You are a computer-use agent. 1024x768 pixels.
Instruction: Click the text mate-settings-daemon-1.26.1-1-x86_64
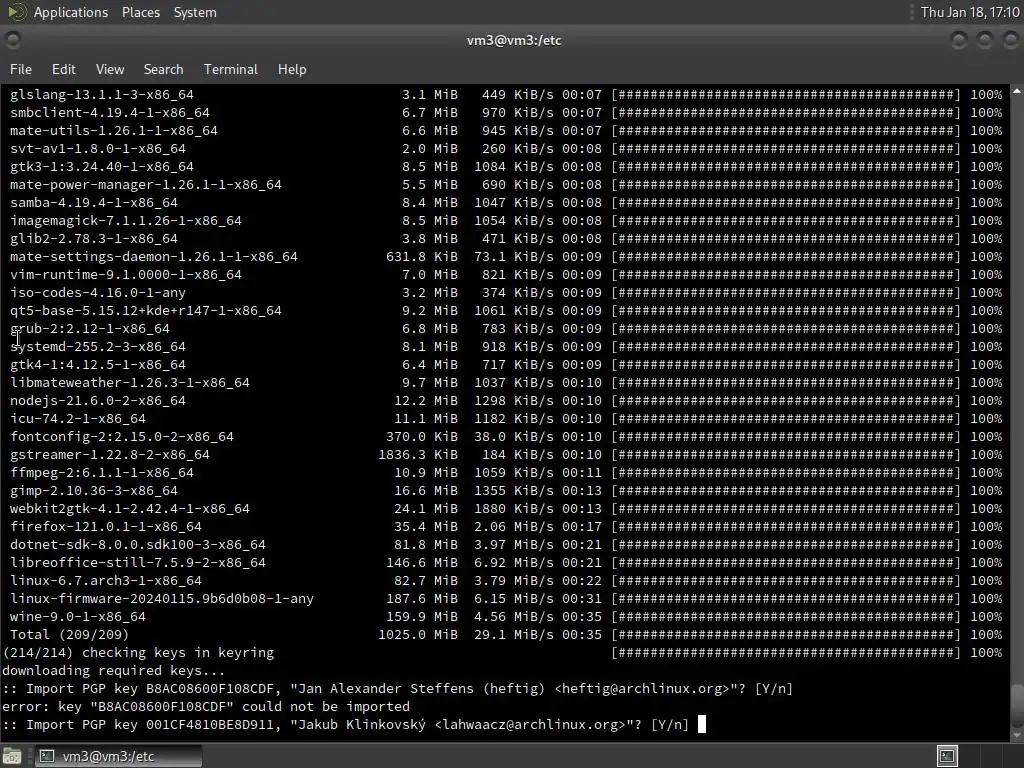(153, 257)
